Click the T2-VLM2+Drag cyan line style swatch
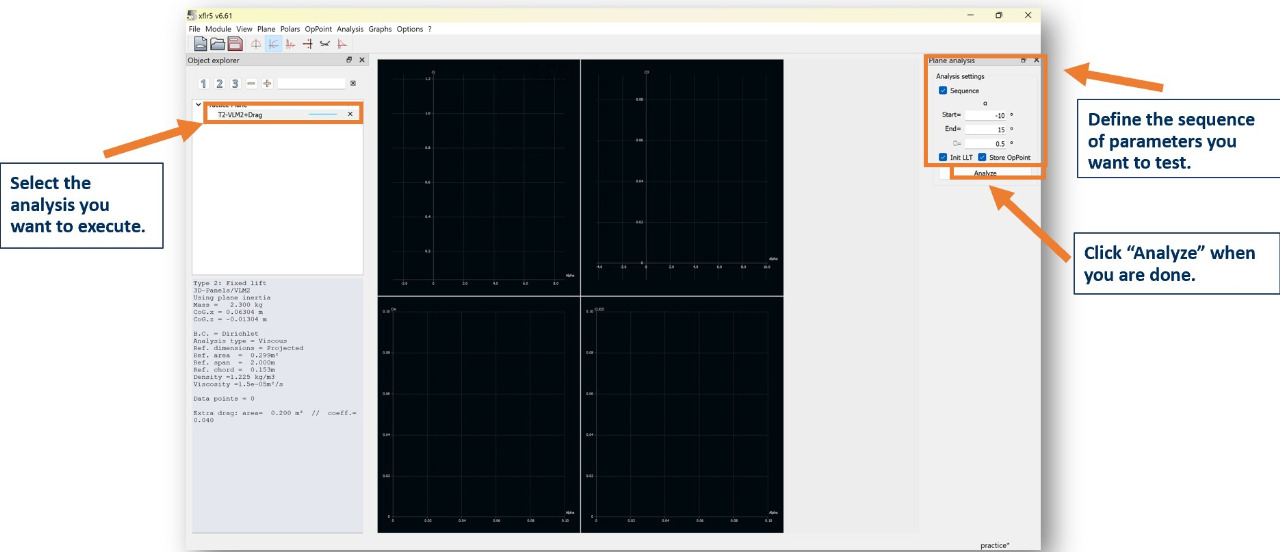Screen dimensions: 1280x552 323,115
